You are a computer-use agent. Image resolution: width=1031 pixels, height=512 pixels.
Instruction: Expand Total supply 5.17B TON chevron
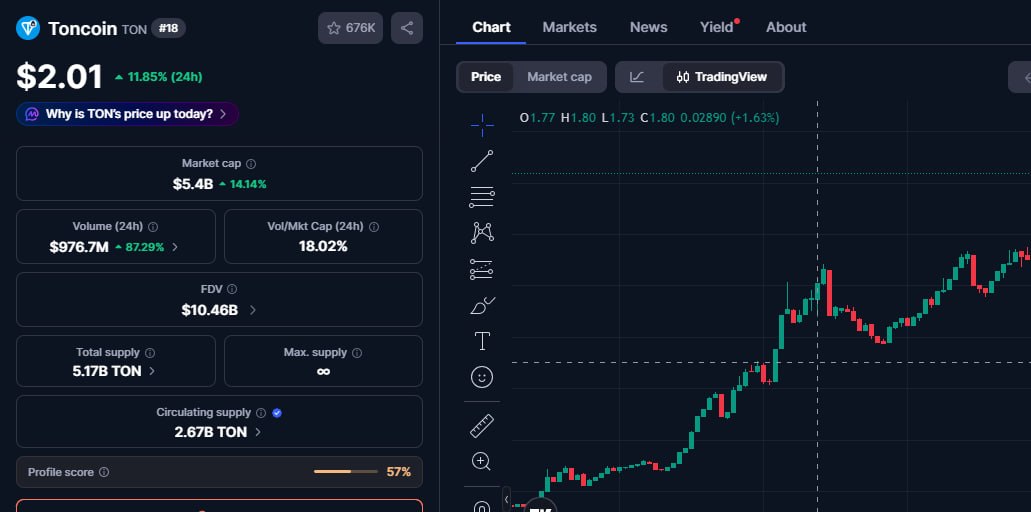point(152,371)
